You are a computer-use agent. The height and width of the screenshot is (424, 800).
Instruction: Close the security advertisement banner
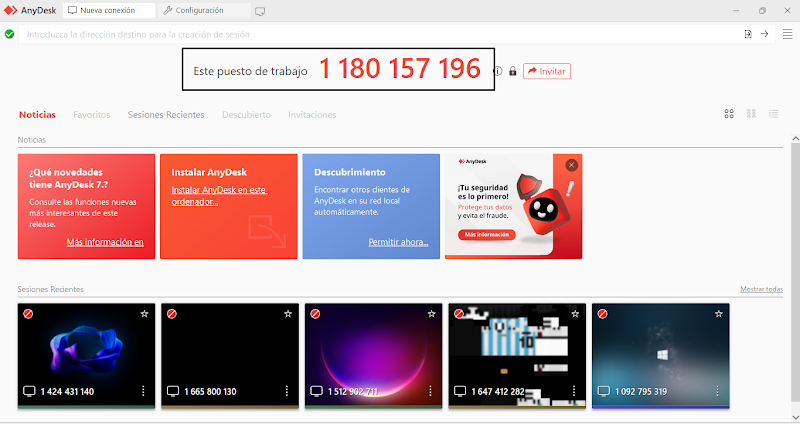[x=571, y=165]
